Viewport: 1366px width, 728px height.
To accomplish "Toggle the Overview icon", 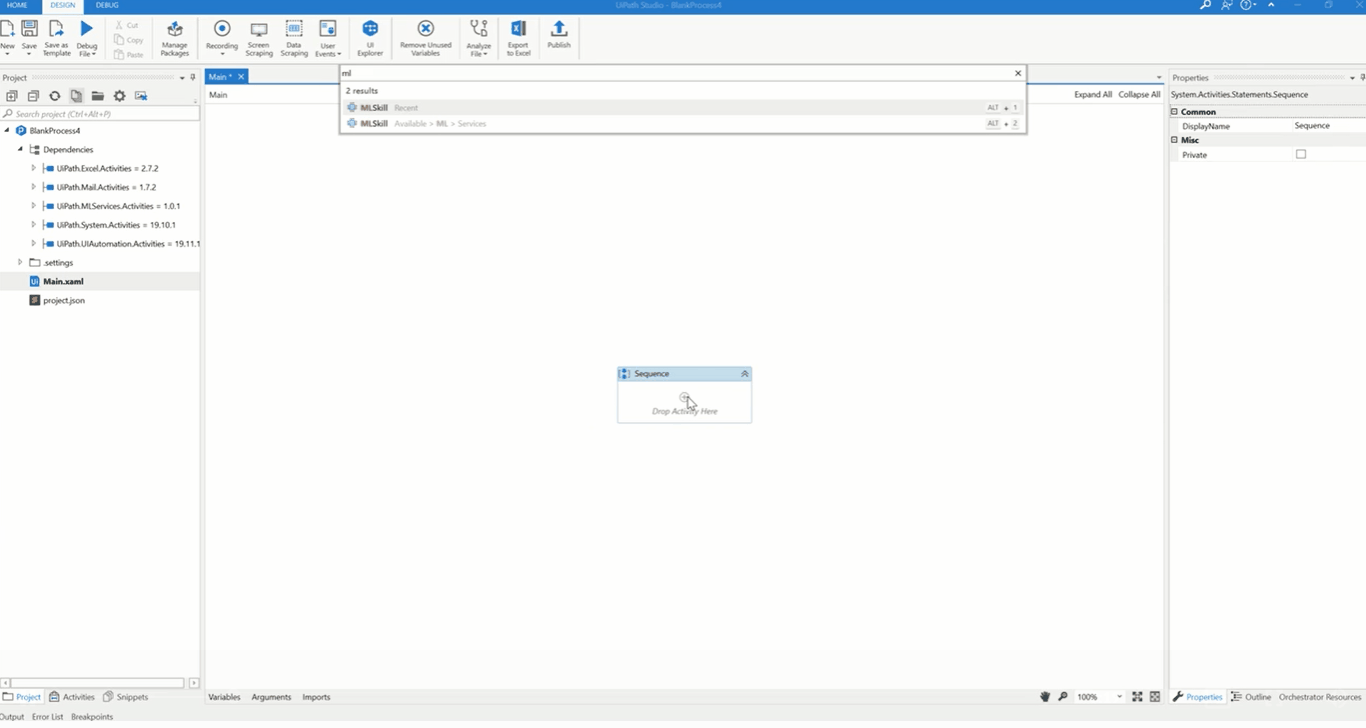I will point(1155,697).
